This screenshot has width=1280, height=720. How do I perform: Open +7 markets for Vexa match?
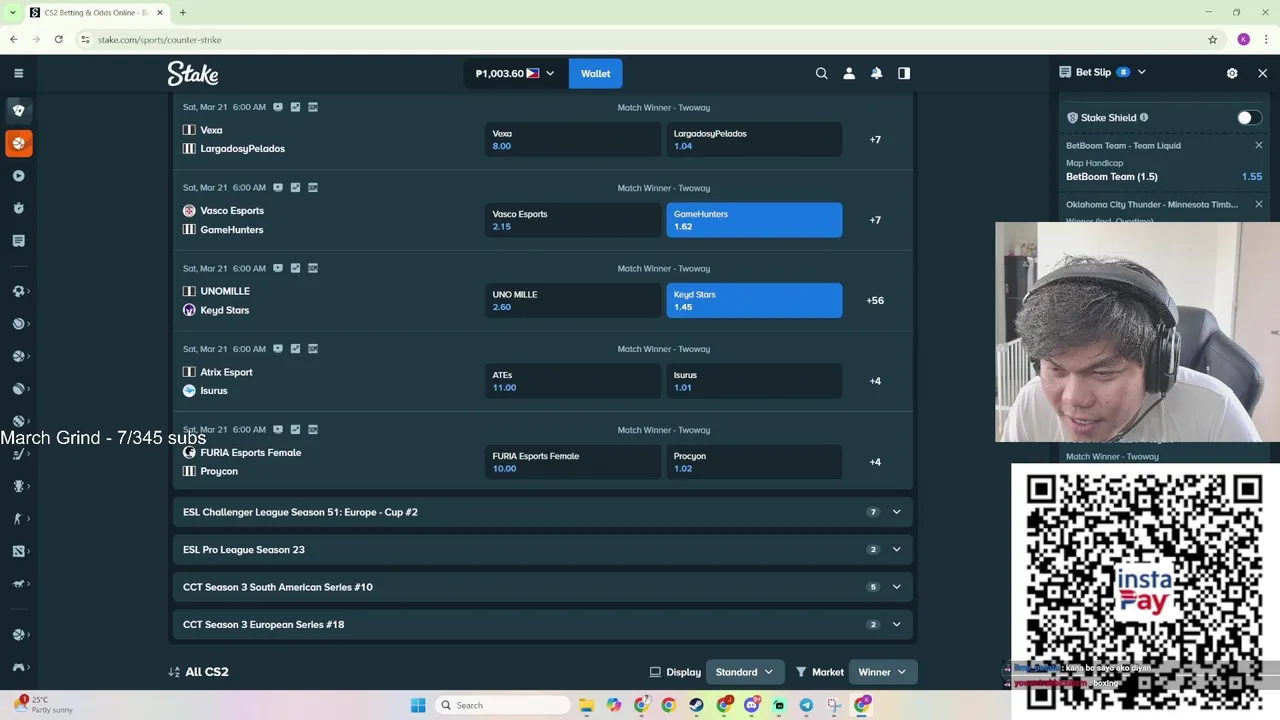(x=875, y=139)
